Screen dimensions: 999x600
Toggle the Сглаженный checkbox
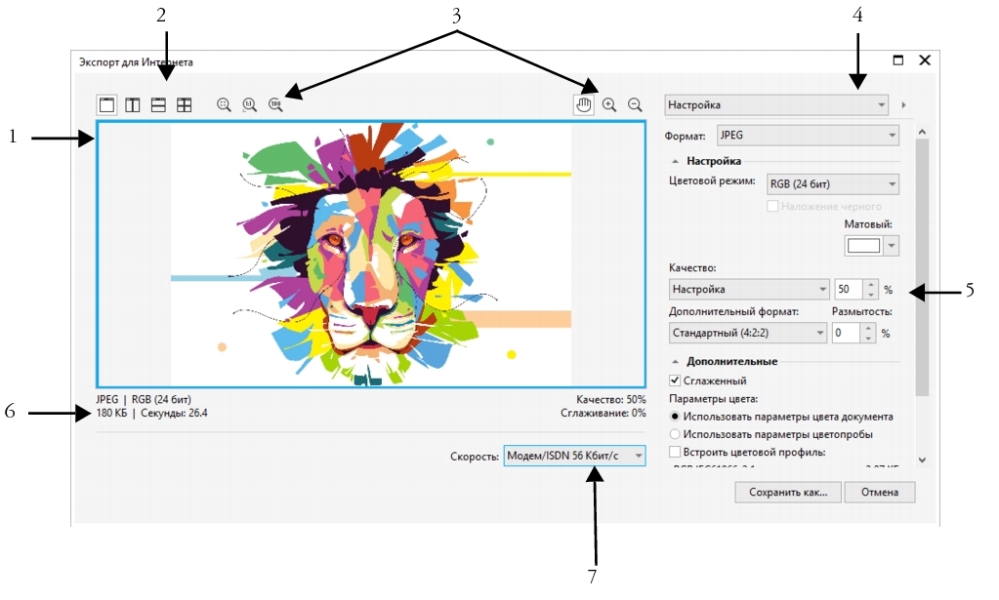[x=675, y=381]
